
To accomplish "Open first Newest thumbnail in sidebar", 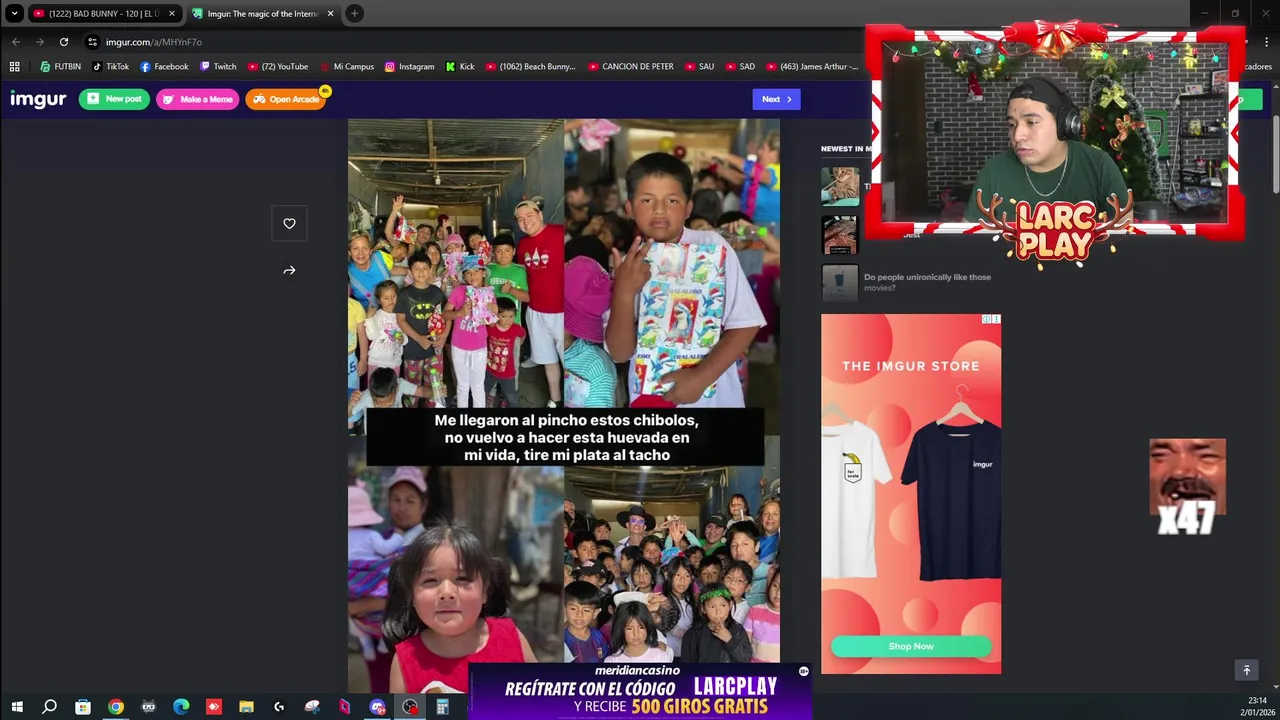I will coord(840,186).
